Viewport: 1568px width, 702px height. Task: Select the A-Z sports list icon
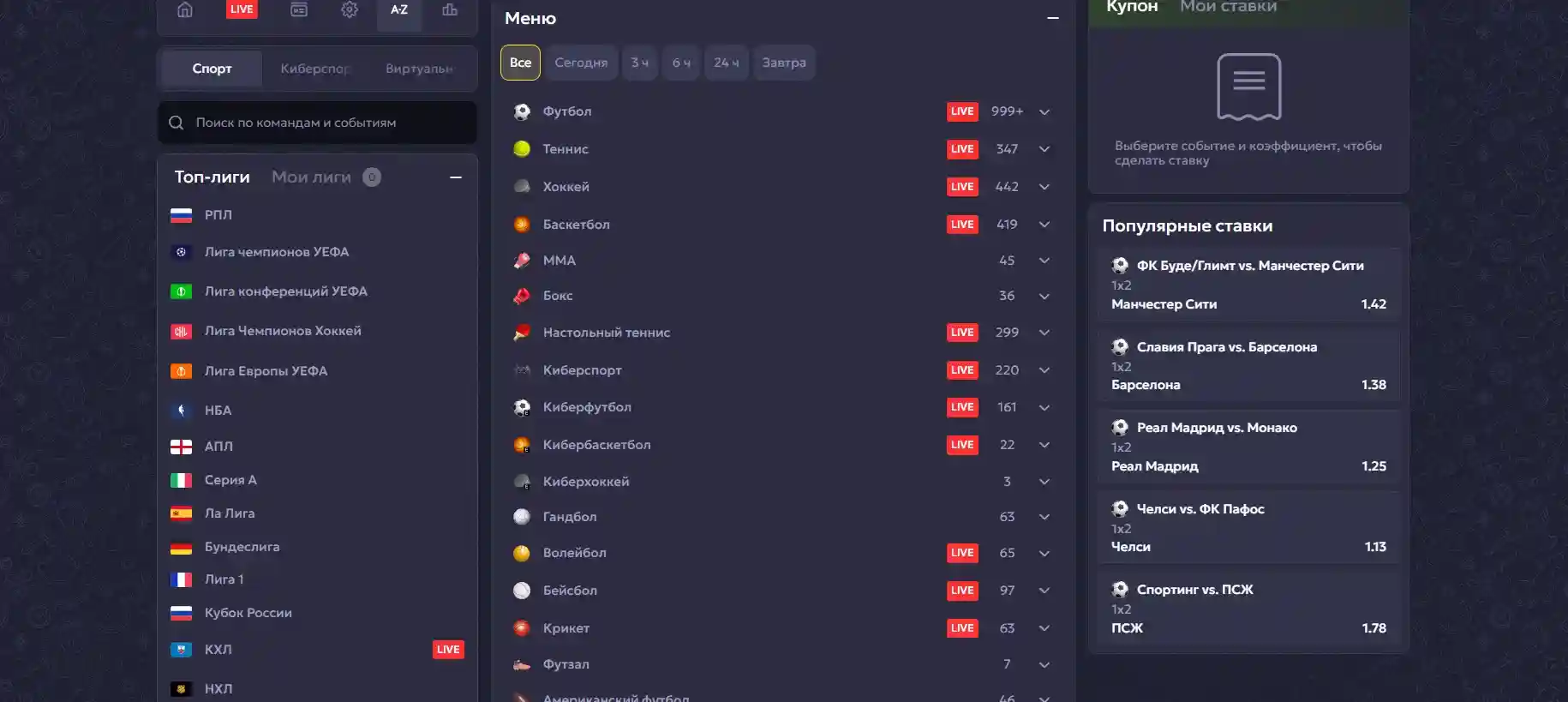point(399,10)
